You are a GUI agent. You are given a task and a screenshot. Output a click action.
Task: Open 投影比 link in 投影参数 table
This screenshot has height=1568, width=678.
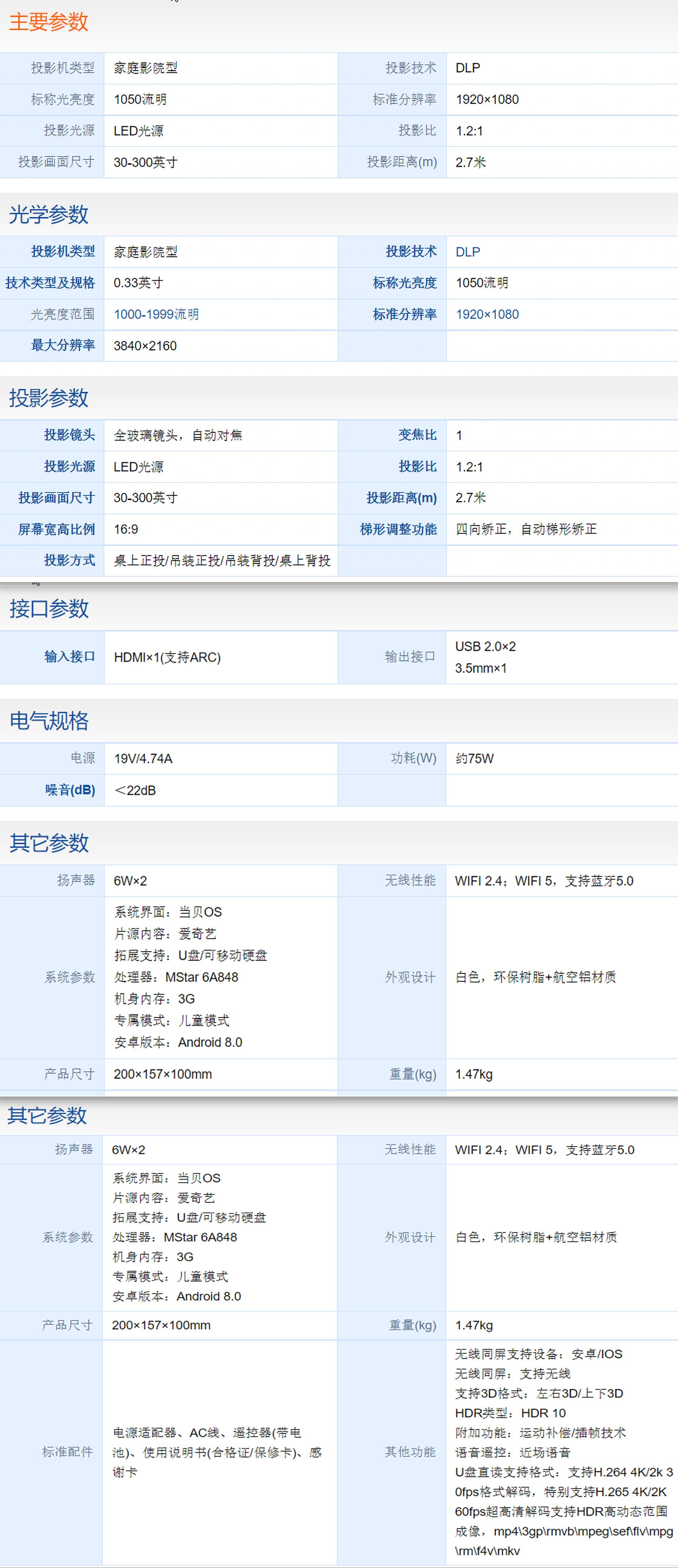(x=417, y=467)
